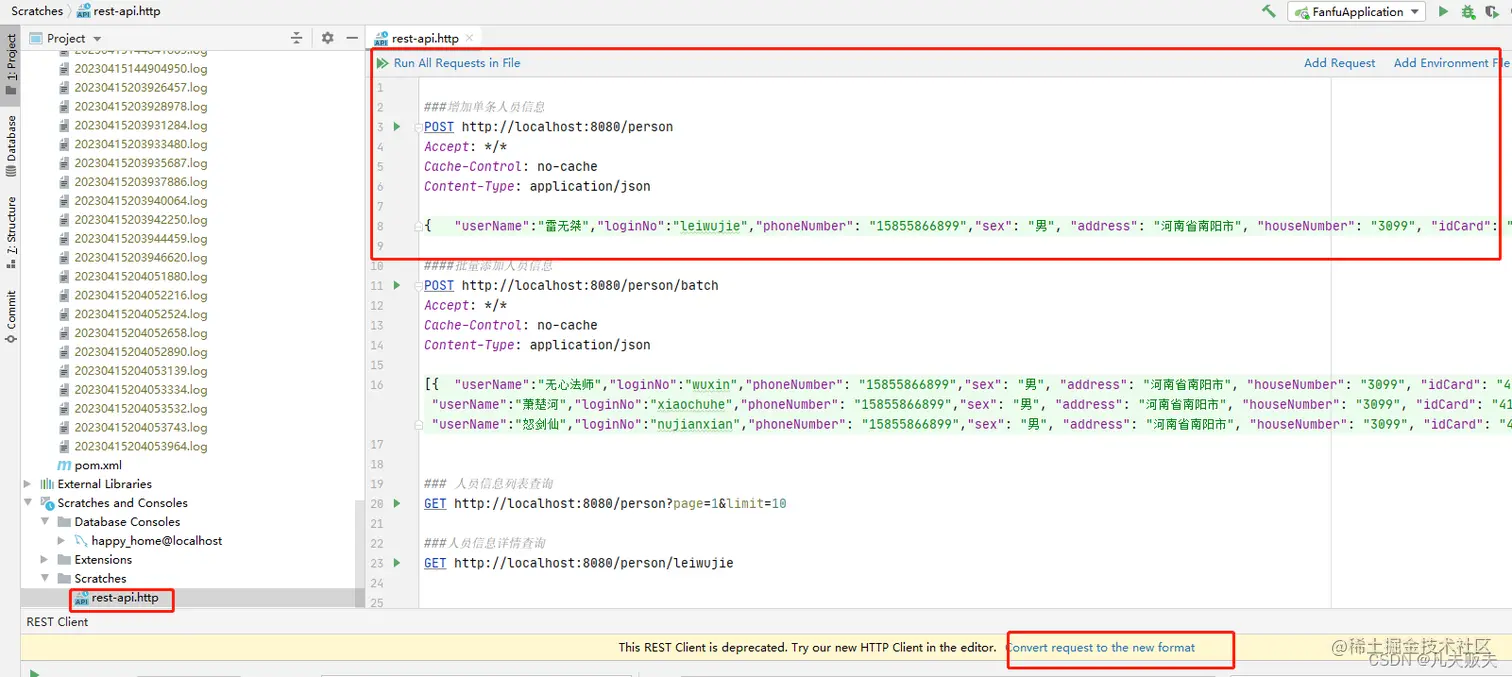The width and height of the screenshot is (1512, 677).
Task: Expand happy_home@localhost node
Action: [61, 541]
